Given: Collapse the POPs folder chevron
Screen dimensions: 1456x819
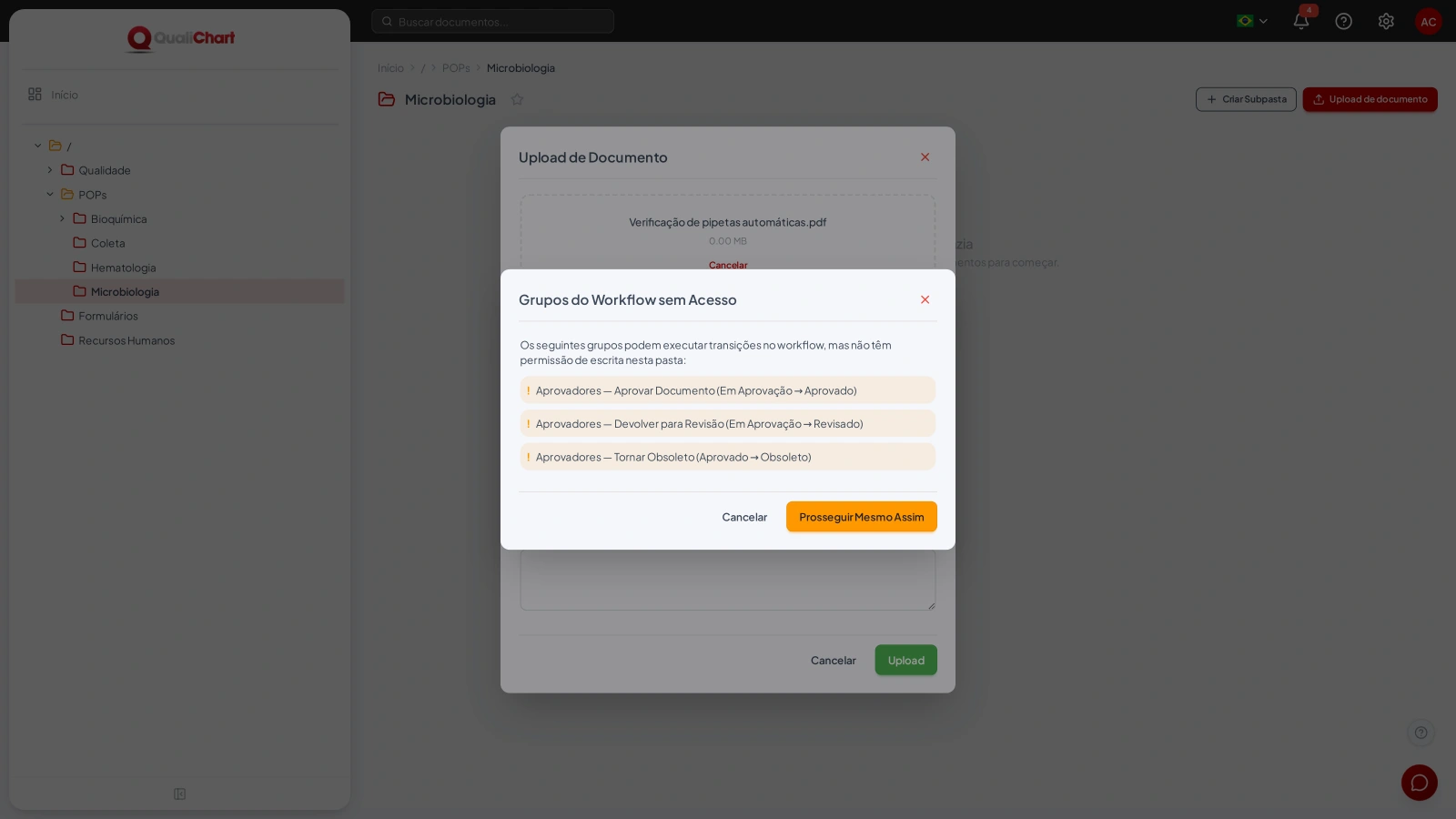Looking at the screenshot, I should (x=50, y=194).
